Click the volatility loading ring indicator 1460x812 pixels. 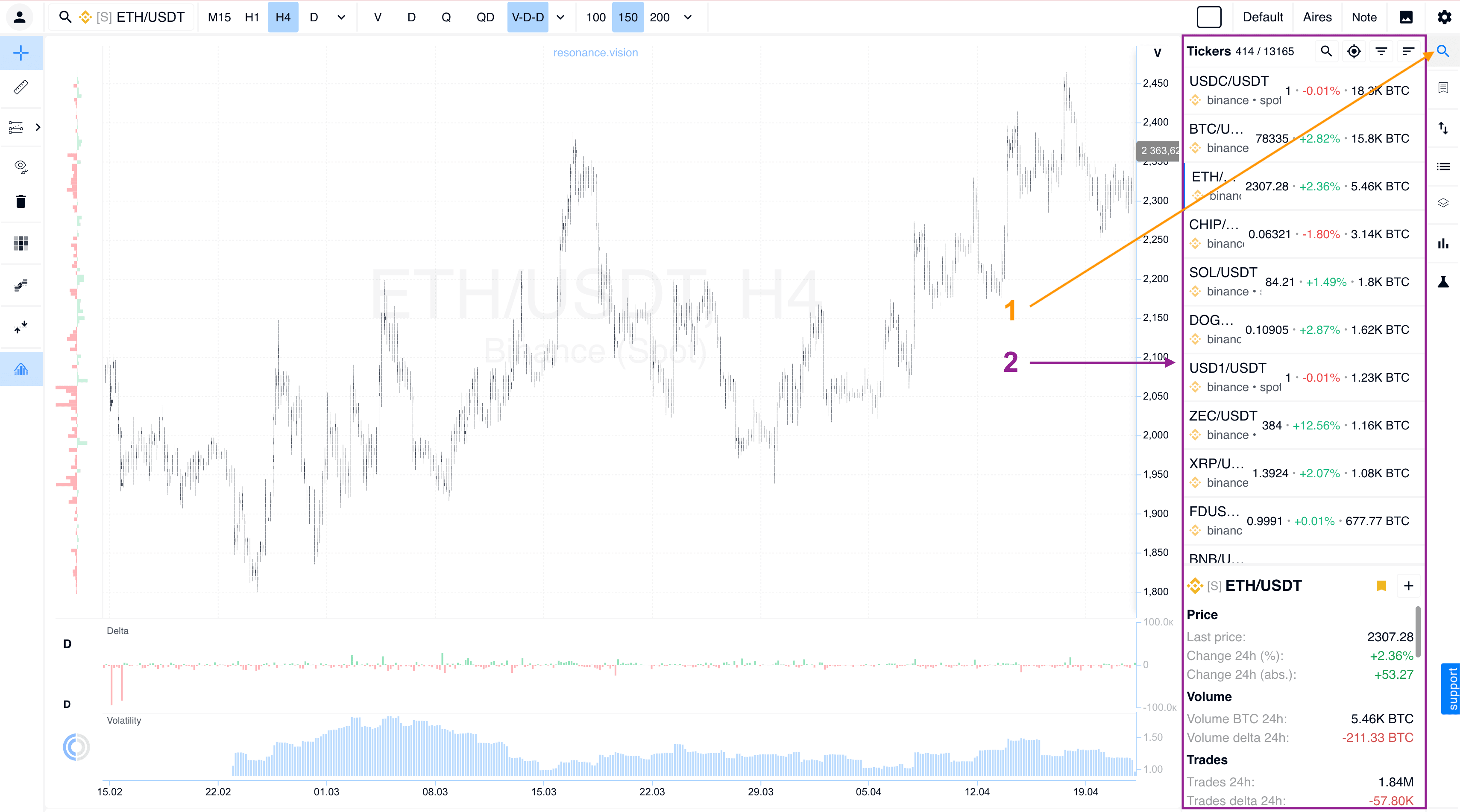[76, 748]
